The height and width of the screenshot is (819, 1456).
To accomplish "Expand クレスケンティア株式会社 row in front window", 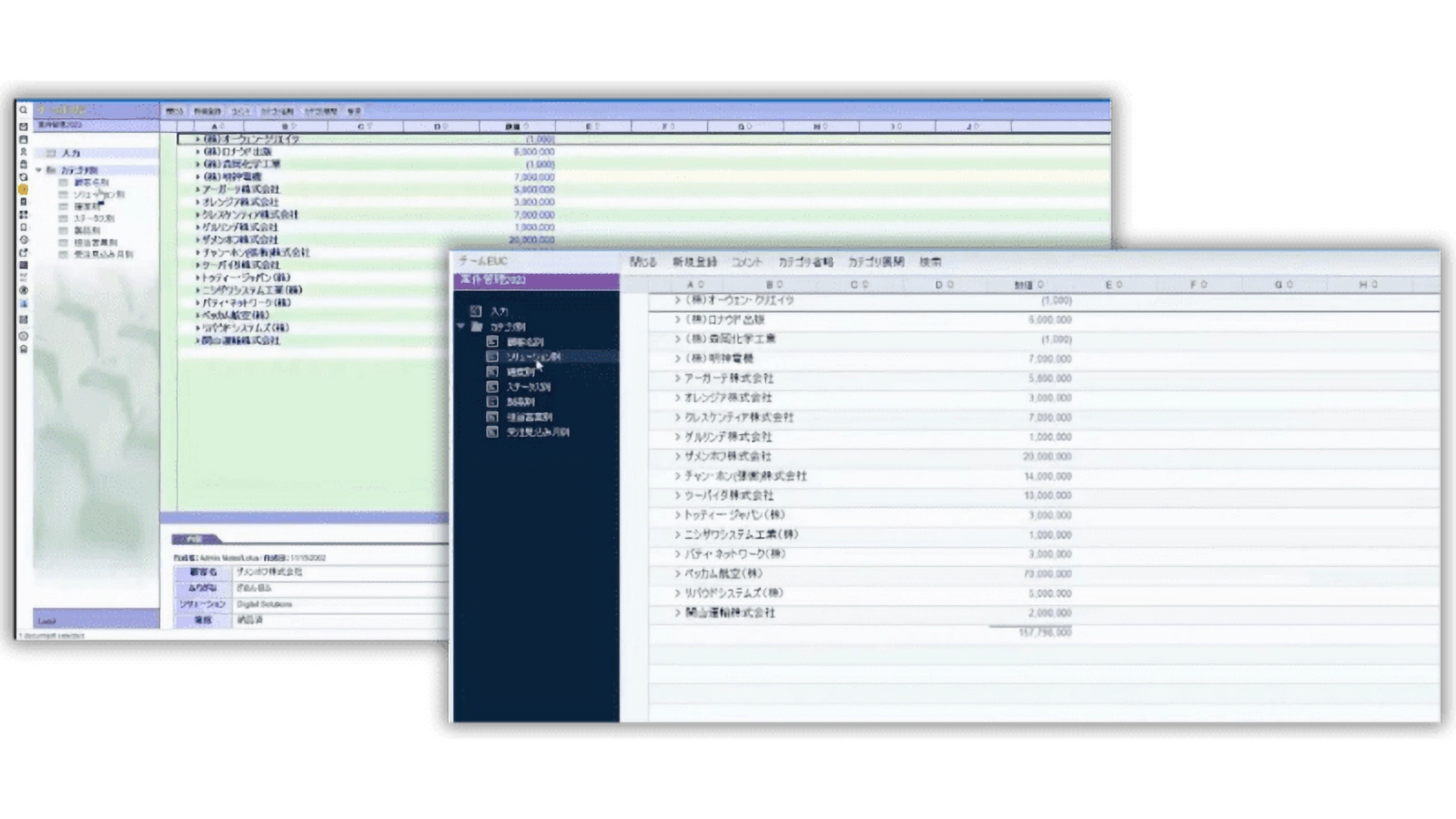I will (677, 417).
